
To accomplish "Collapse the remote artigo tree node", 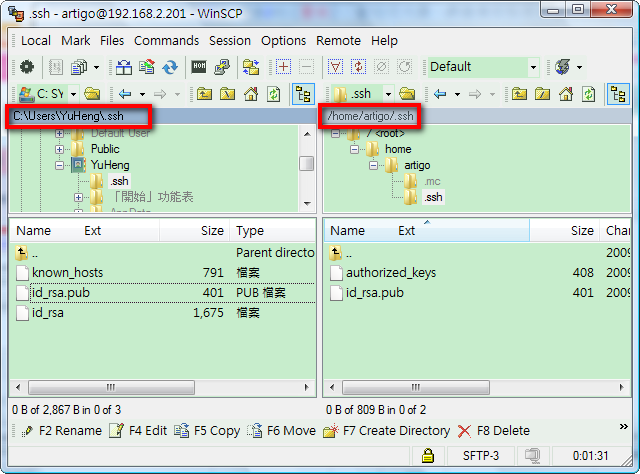I will click(373, 165).
